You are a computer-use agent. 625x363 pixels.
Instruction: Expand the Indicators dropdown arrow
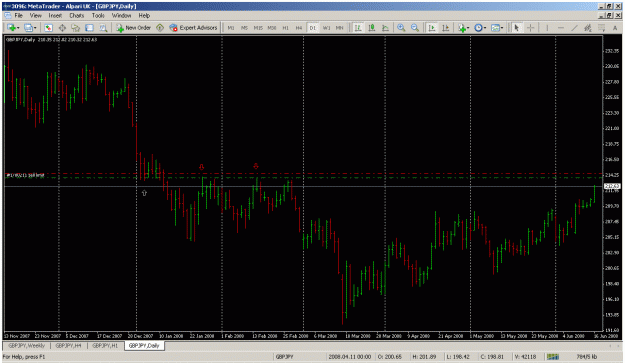pyautogui.click(x=468, y=27)
